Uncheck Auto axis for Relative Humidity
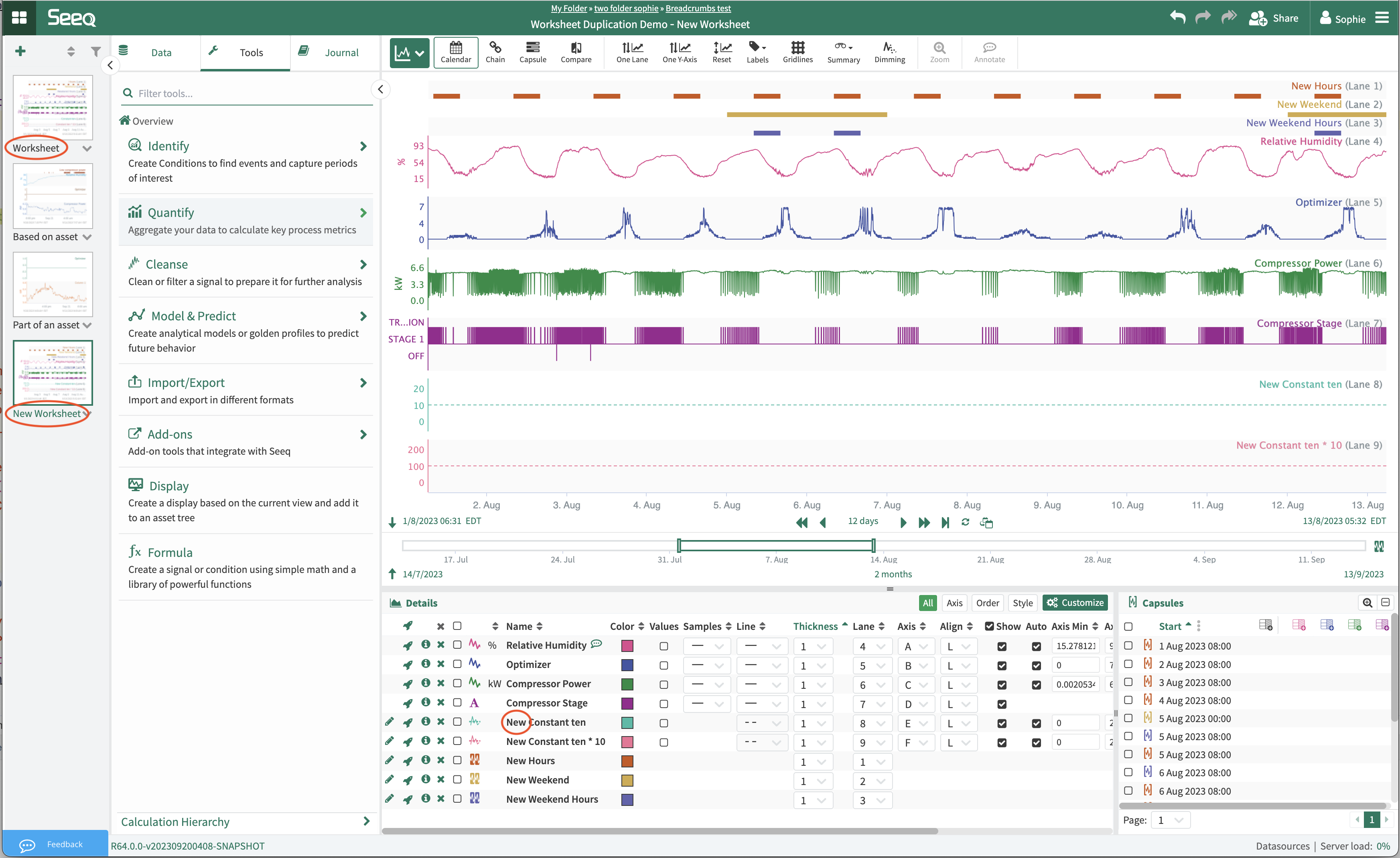Screen dimensions: 1400x858 1037,646
